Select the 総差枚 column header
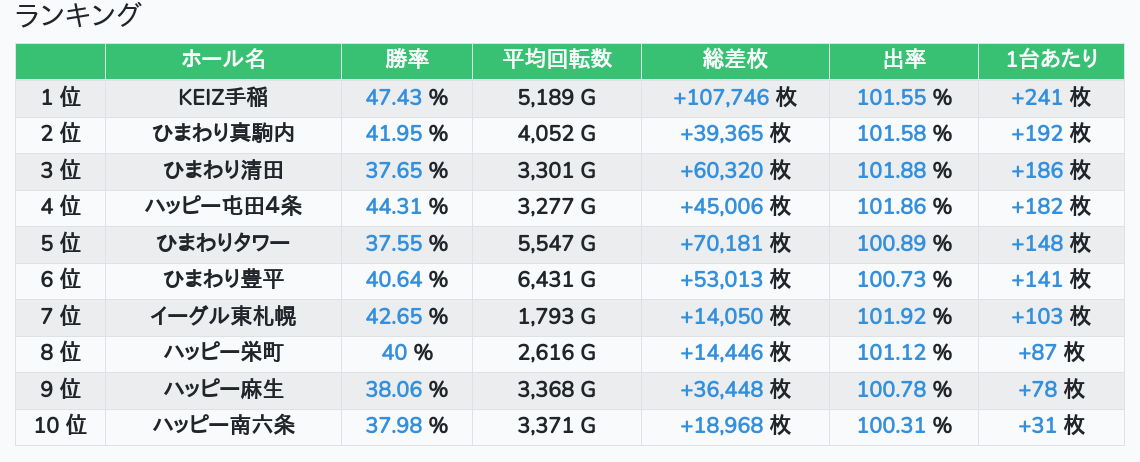Image resolution: width=1140 pixels, height=462 pixels. [735, 60]
